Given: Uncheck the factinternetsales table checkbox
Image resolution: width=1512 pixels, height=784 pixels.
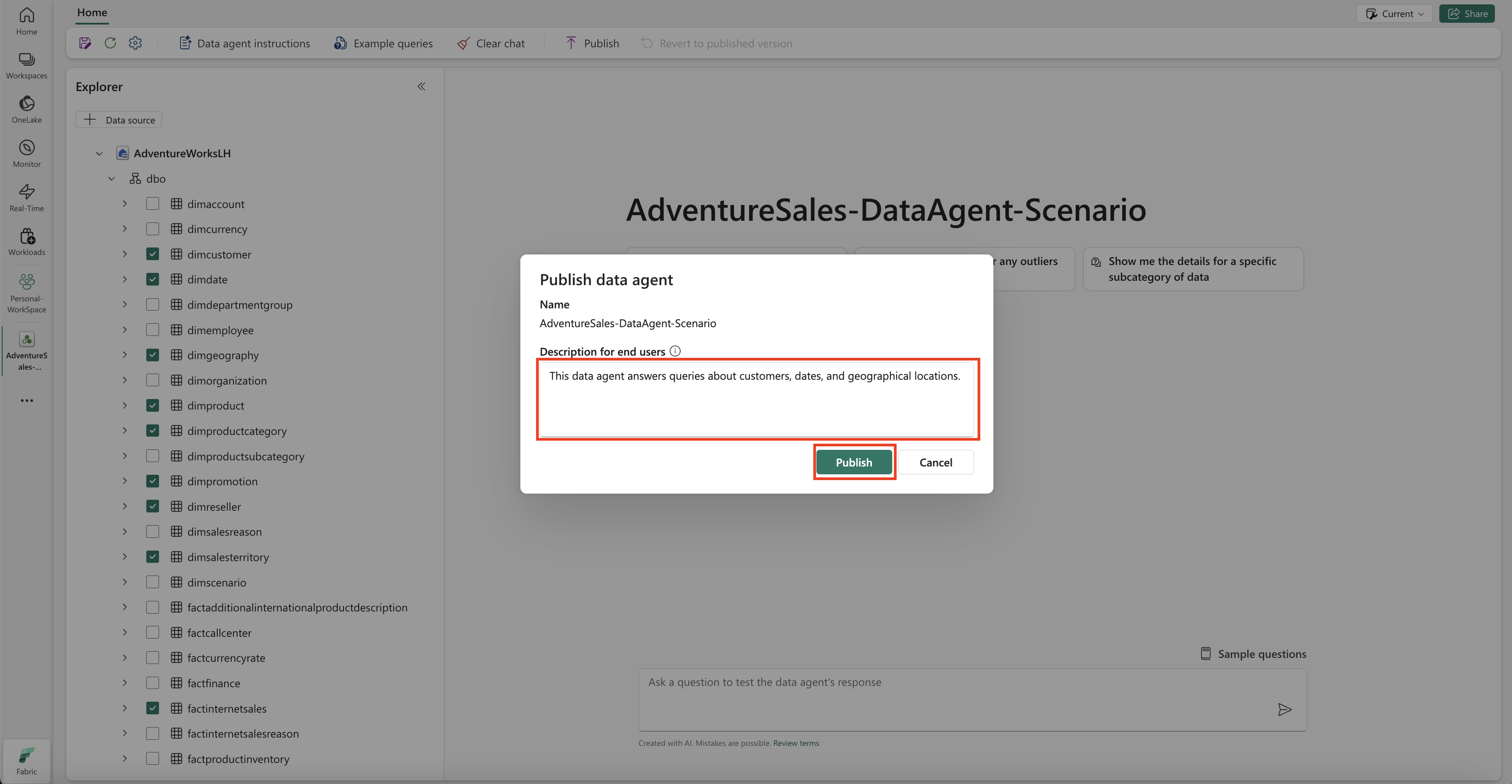Looking at the screenshot, I should (152, 708).
